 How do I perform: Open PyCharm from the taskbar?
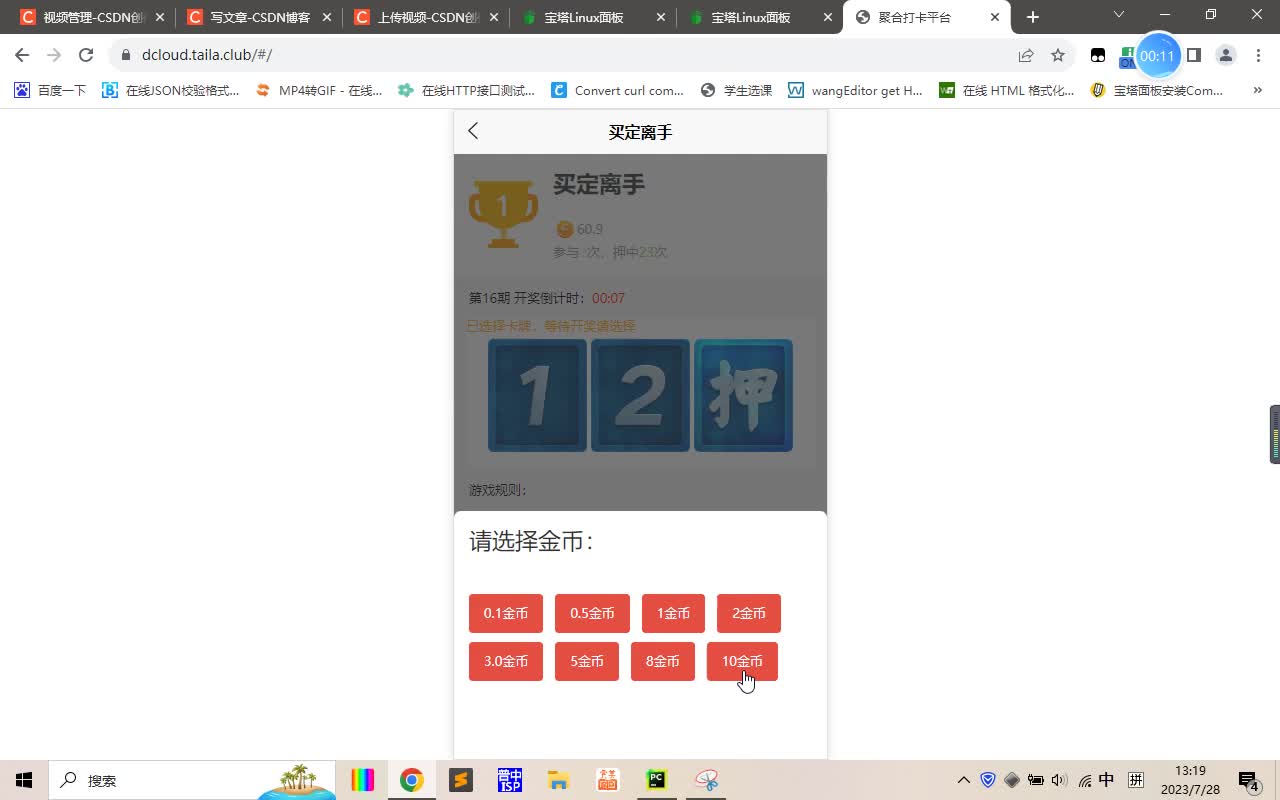(x=656, y=780)
